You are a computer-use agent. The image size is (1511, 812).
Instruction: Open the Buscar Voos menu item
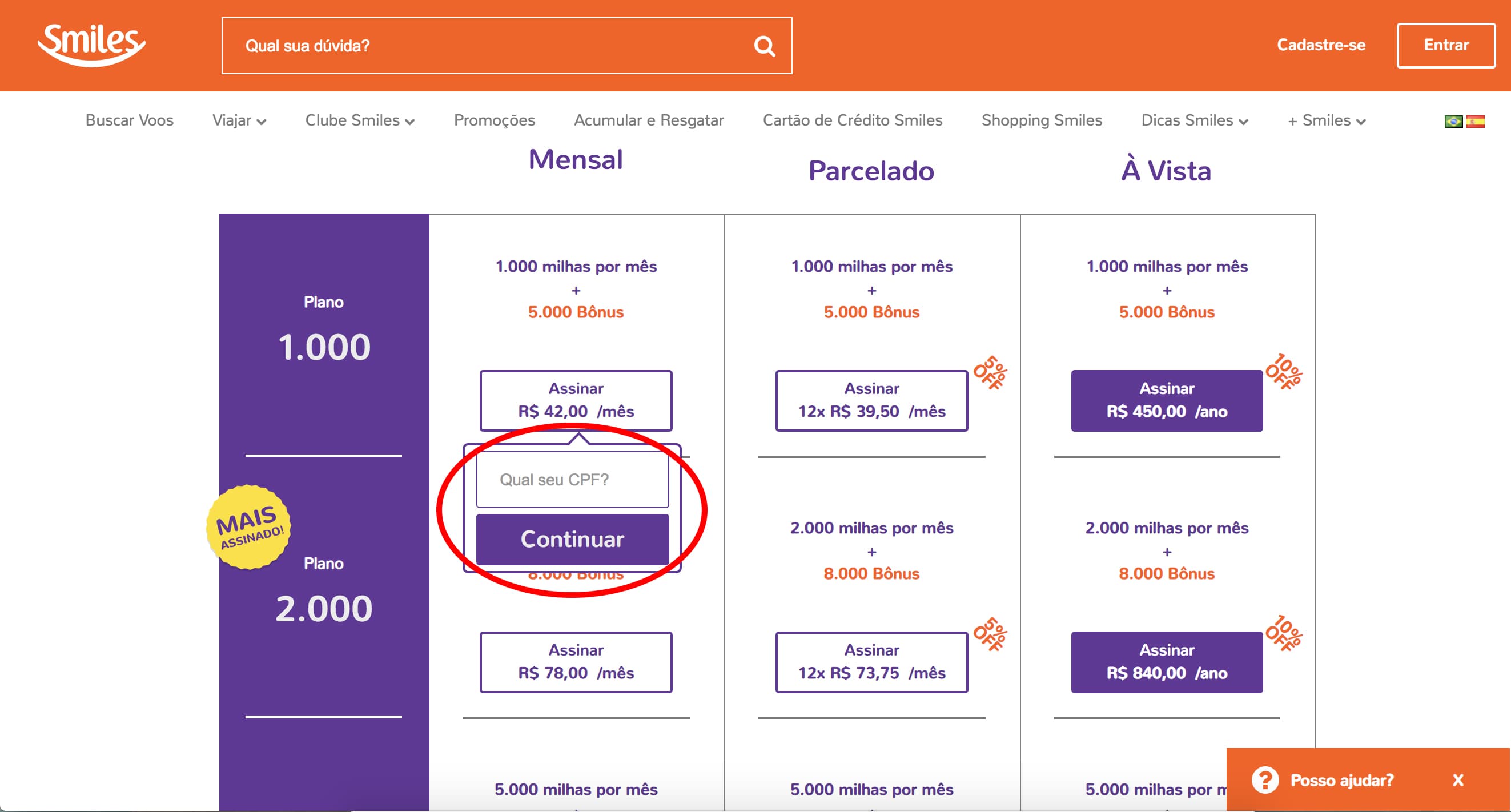tap(130, 120)
